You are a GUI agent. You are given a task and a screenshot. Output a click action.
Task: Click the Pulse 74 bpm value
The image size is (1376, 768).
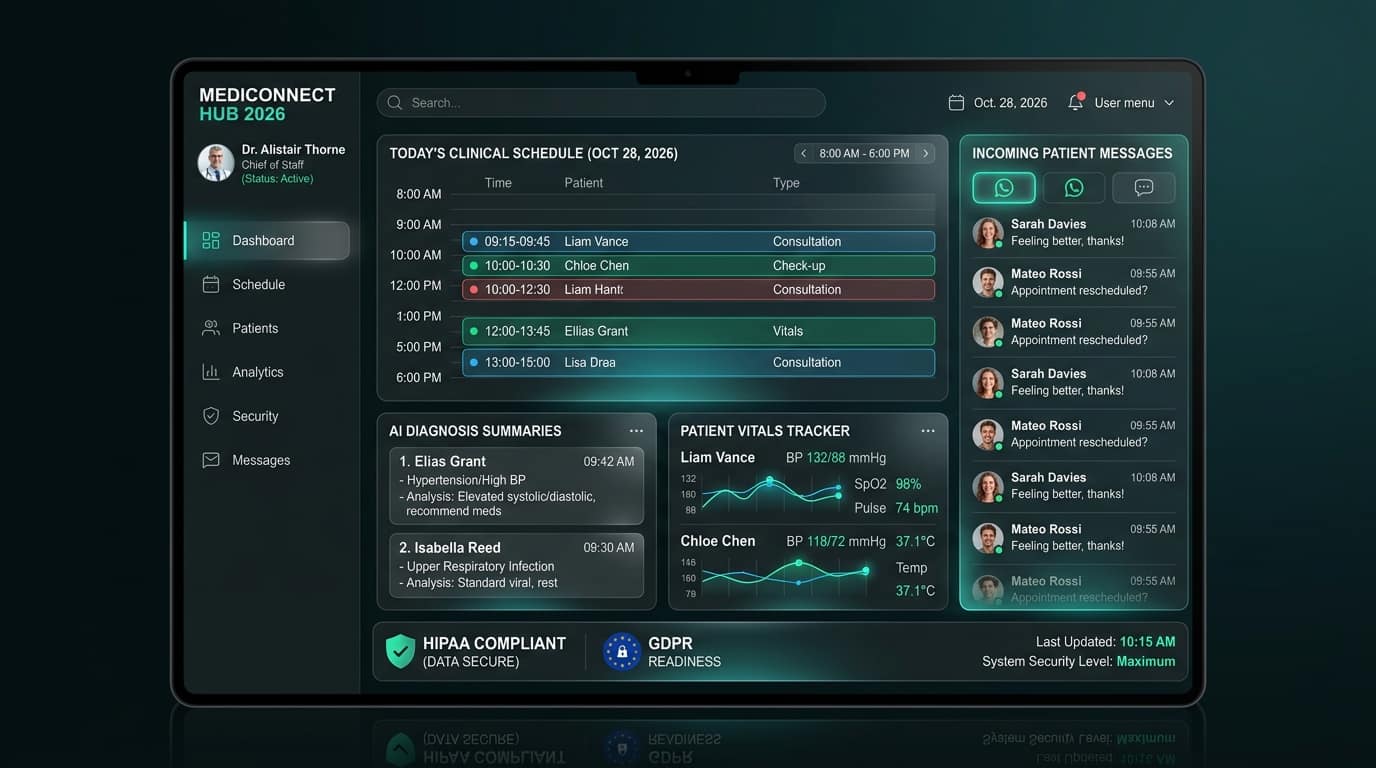point(917,508)
